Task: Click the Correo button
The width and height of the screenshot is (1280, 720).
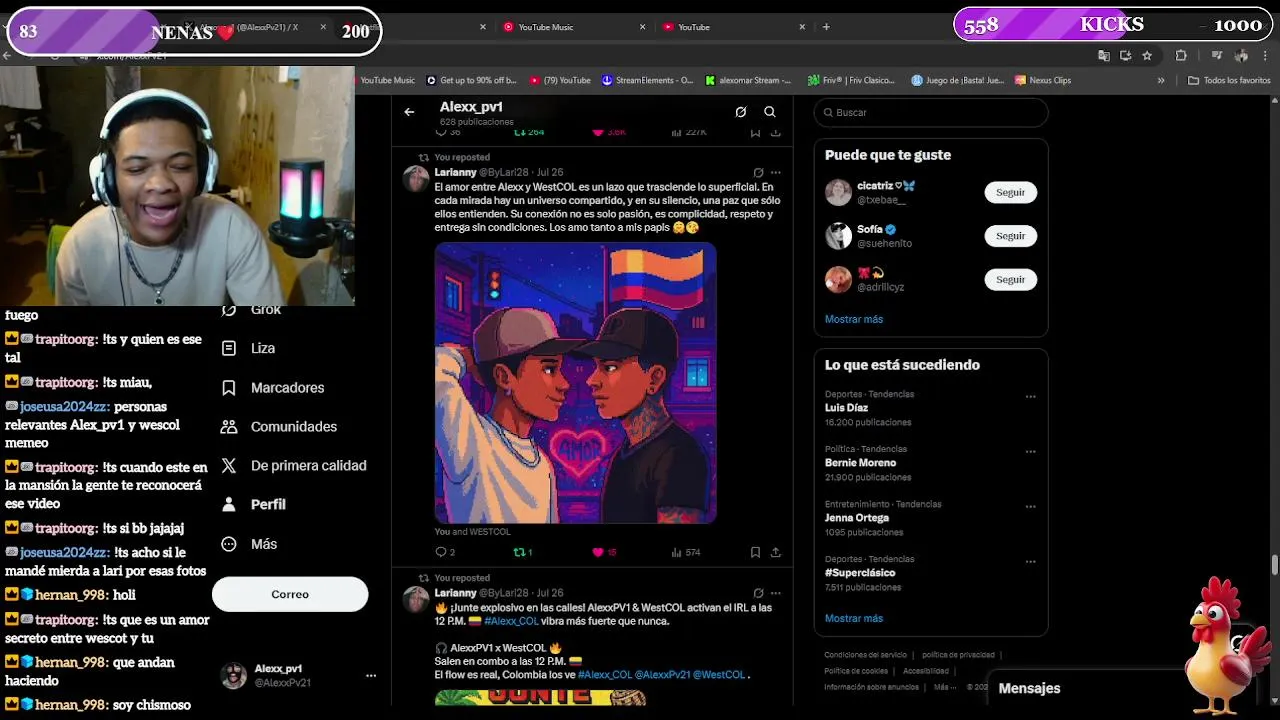Action: [290, 594]
